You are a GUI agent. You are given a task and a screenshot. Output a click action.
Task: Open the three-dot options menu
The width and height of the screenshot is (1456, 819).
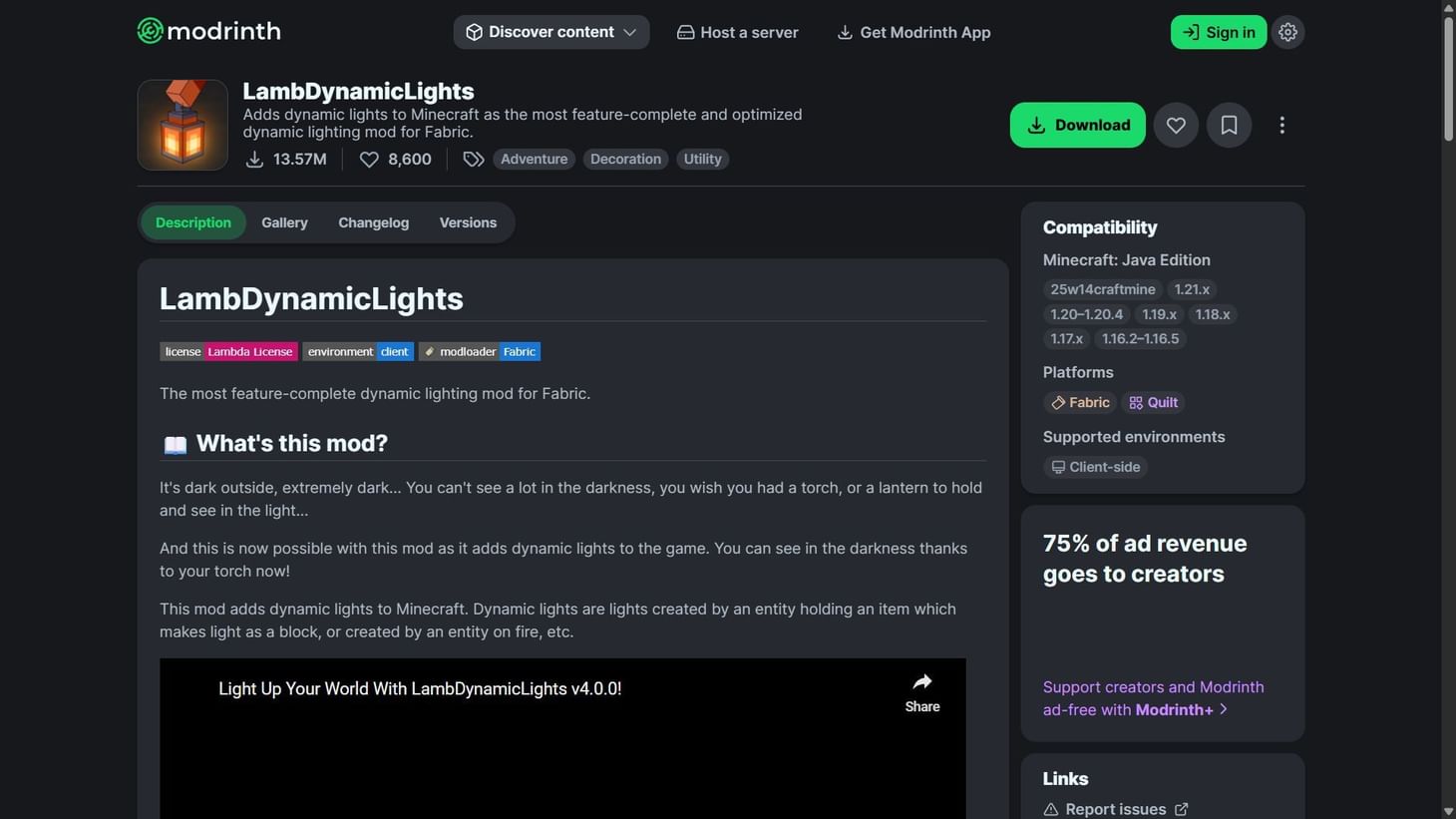point(1282,125)
